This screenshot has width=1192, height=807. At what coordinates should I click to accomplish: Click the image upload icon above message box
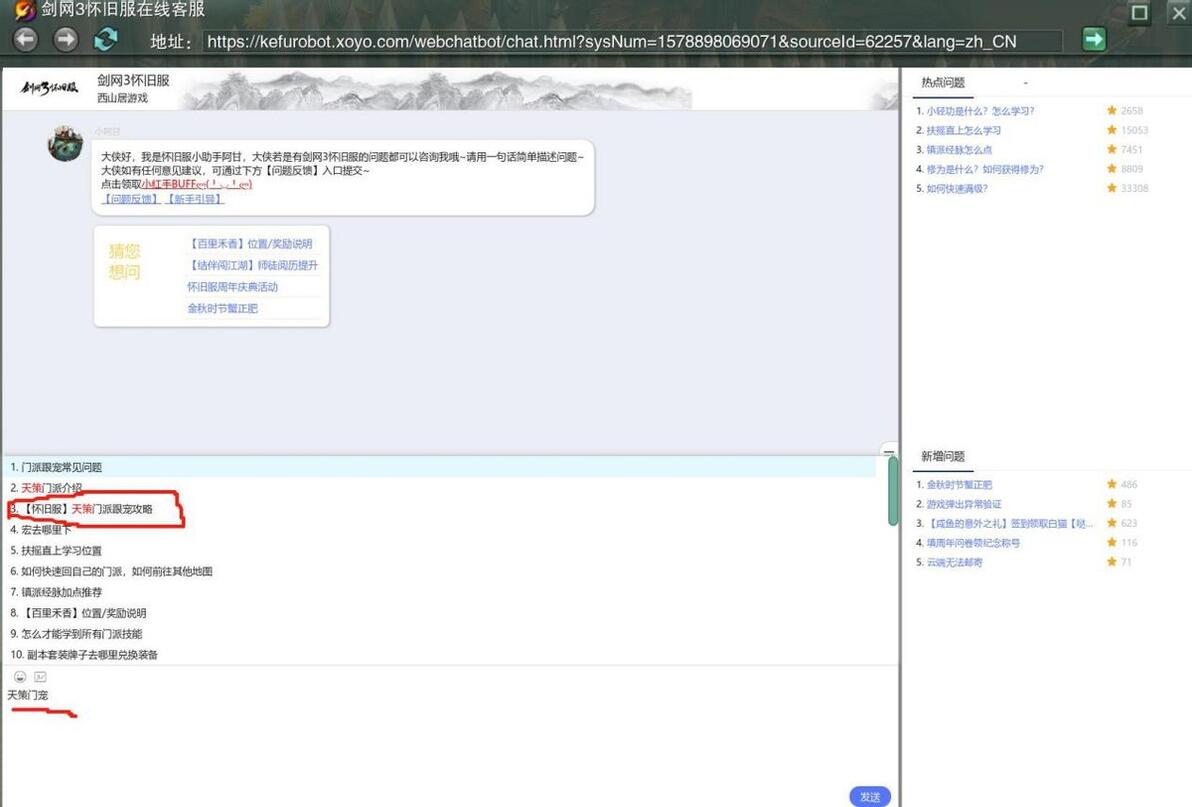[40, 676]
